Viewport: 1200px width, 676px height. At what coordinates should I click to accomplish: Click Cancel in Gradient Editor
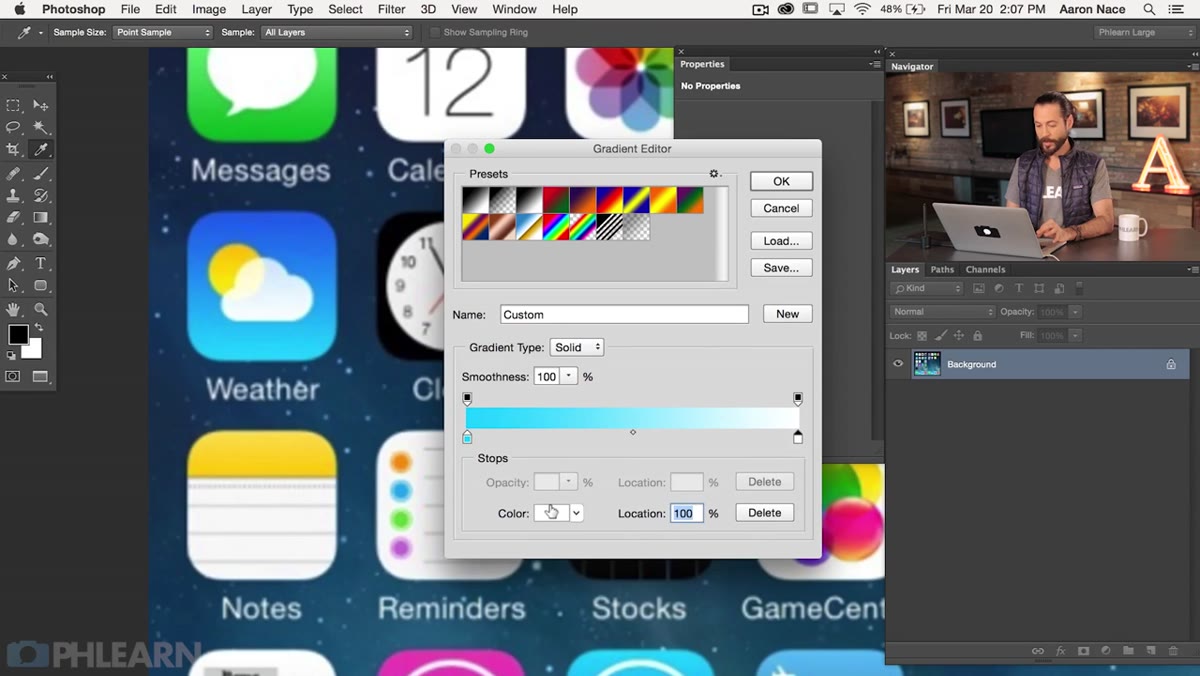[x=781, y=208]
